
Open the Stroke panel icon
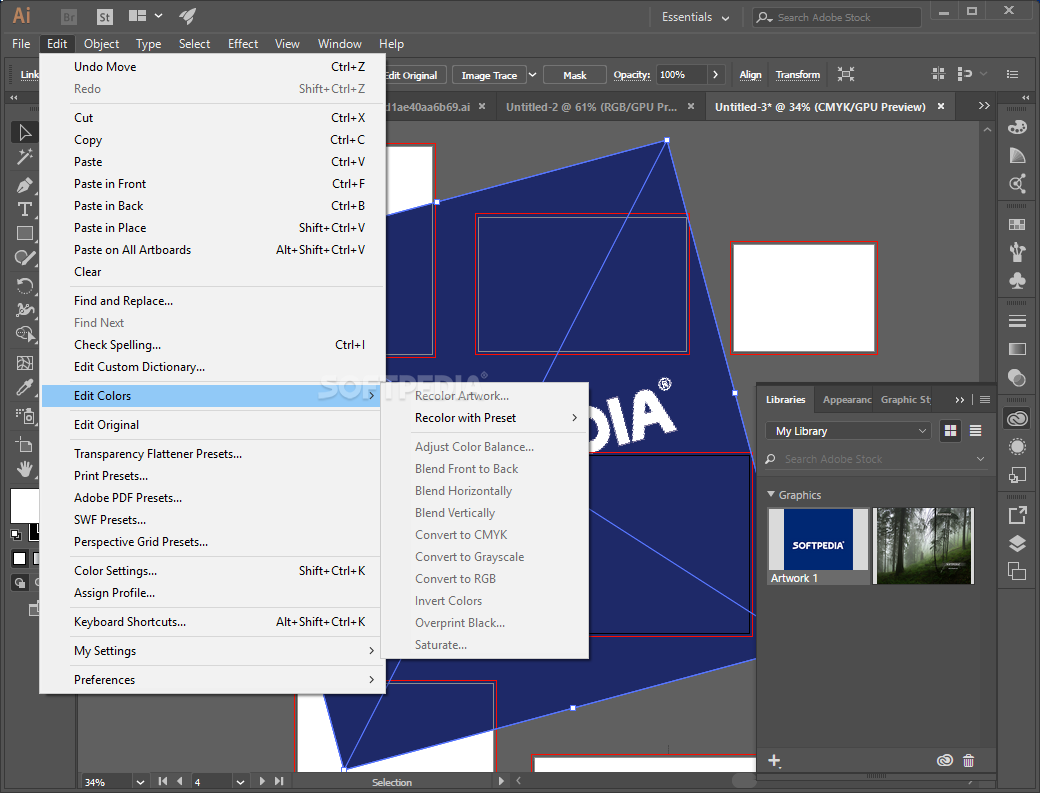[1017, 322]
